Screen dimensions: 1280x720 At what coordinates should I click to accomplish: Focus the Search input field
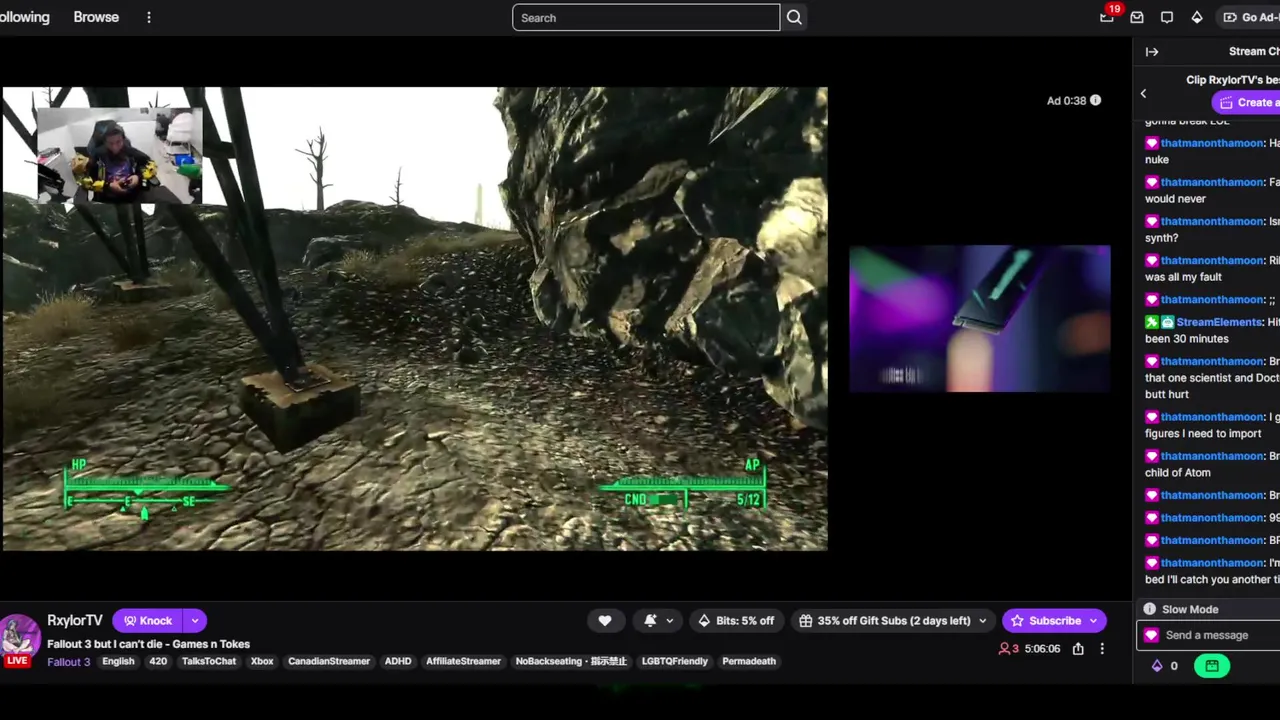point(646,17)
